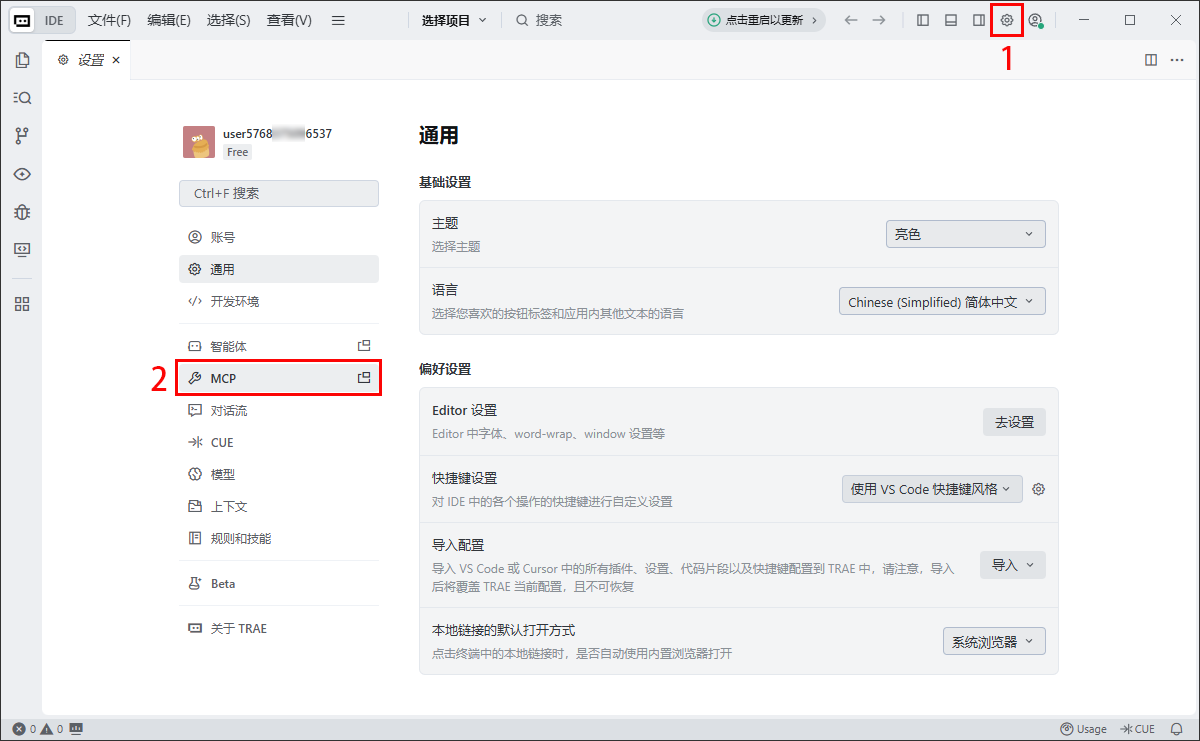Click the 点击重启以更新 update button
The image size is (1200, 741).
click(x=763, y=20)
